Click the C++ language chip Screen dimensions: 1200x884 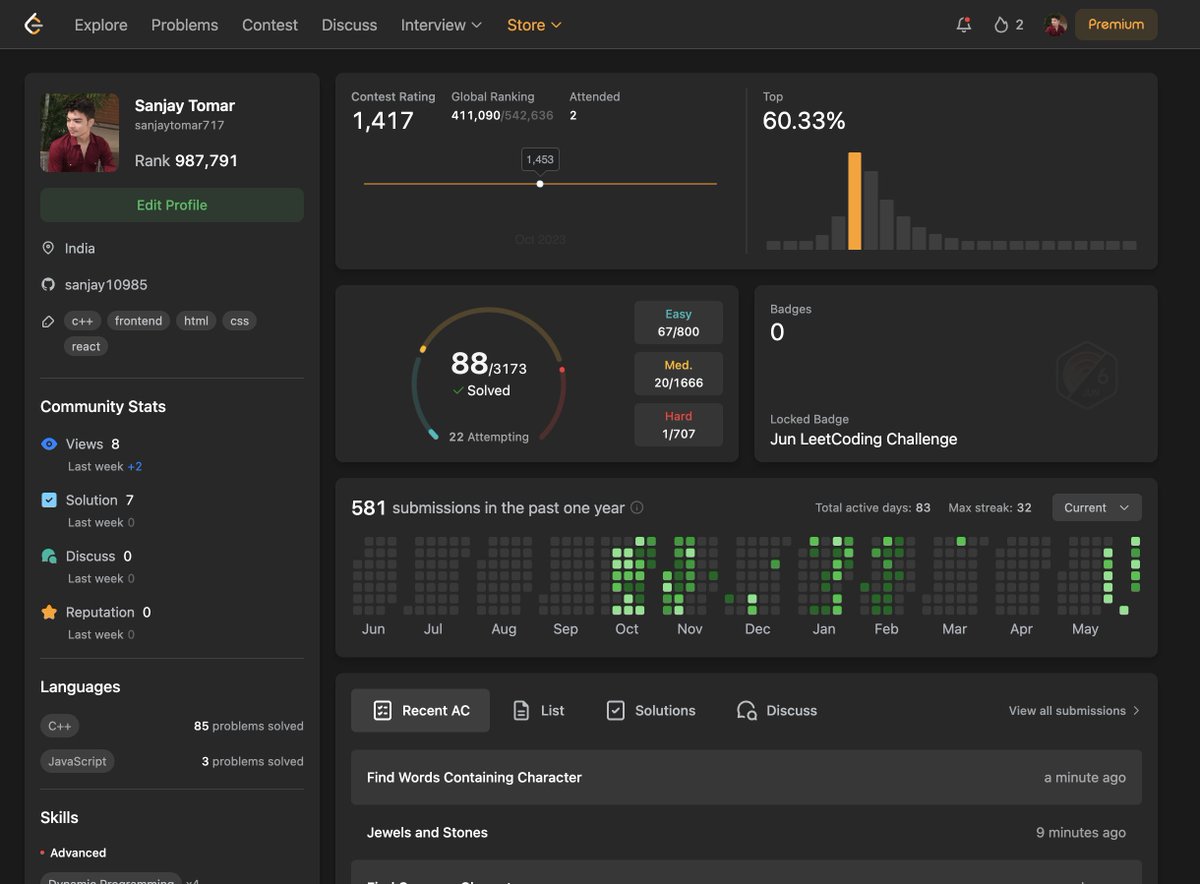click(60, 726)
